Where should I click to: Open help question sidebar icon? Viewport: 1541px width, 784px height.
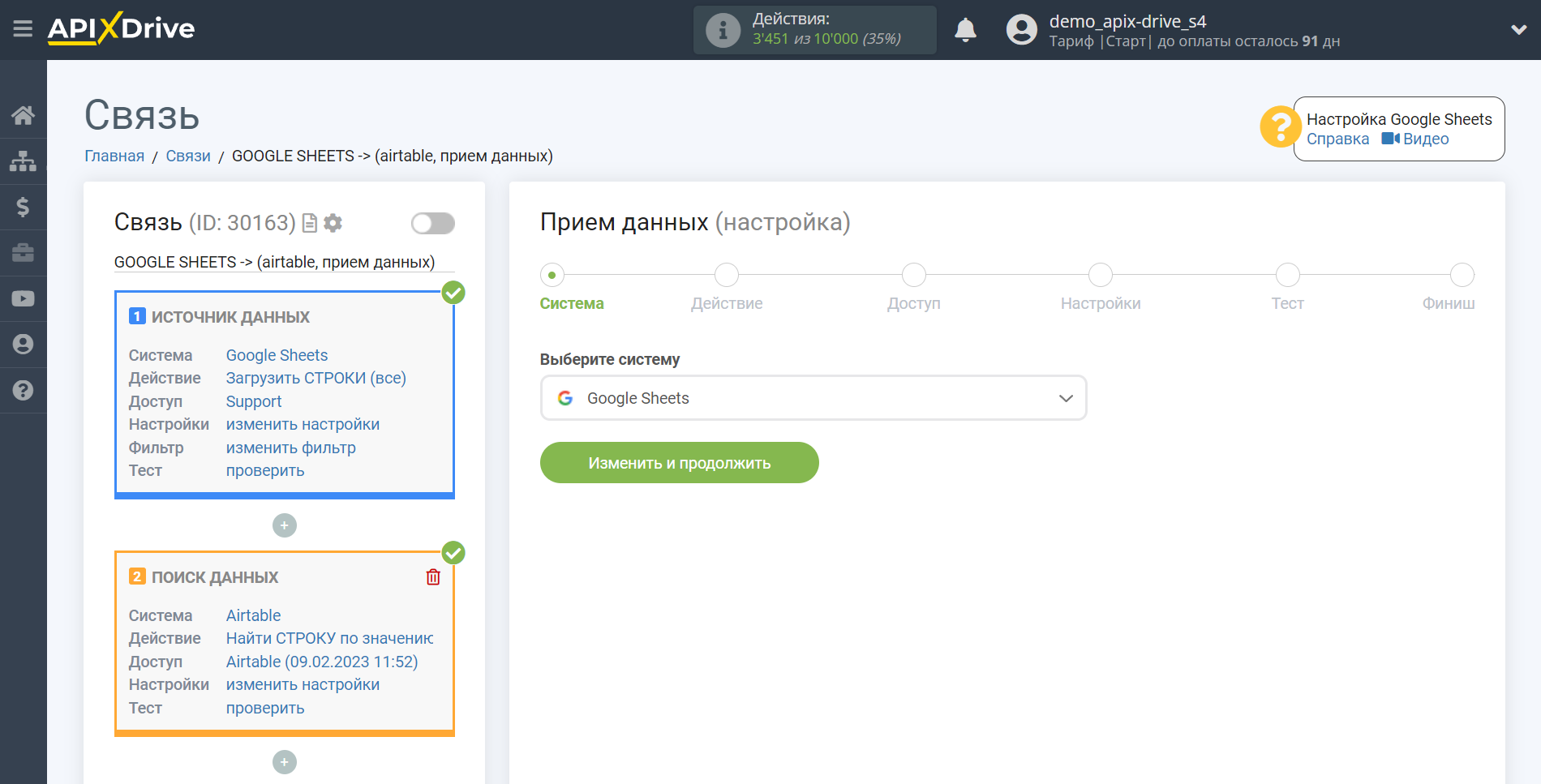23,391
